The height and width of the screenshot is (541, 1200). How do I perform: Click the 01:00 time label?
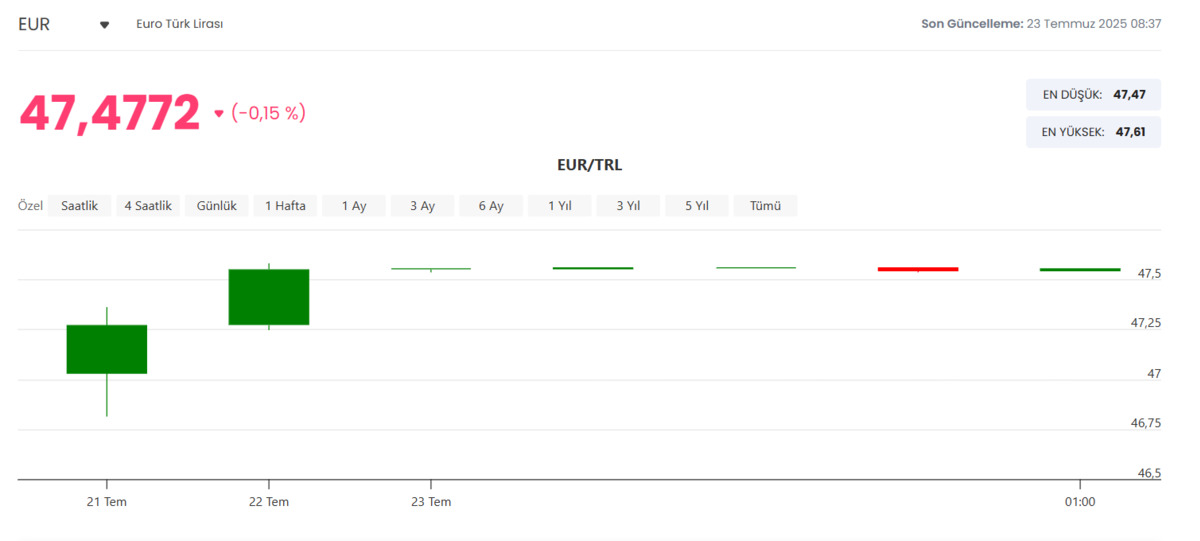pyautogui.click(x=1080, y=502)
